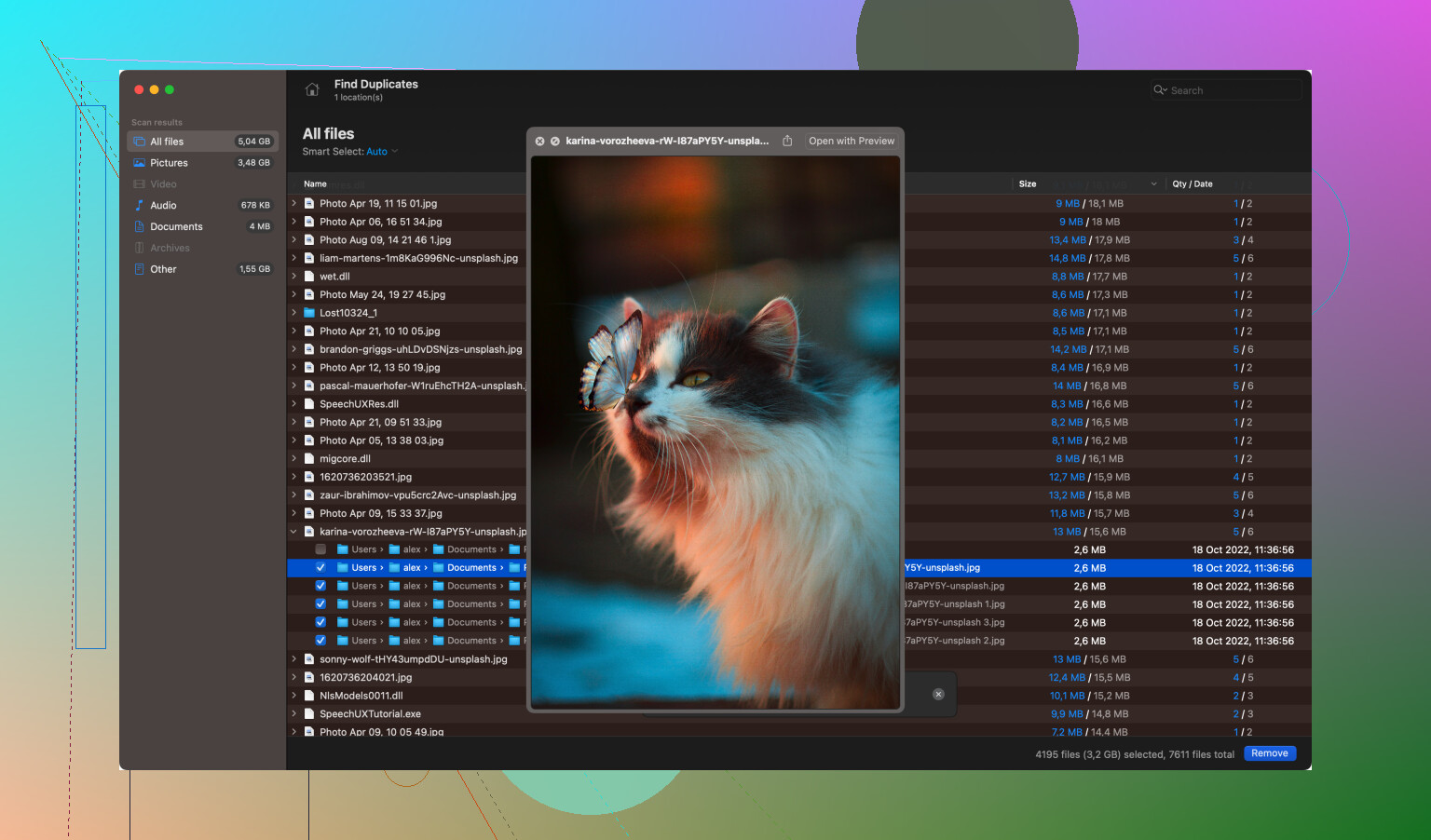Expand the zaur-ibrahimov-vpu5crc2Avc-unsplash.jpg group
This screenshot has height=840, width=1431.
pyautogui.click(x=293, y=495)
